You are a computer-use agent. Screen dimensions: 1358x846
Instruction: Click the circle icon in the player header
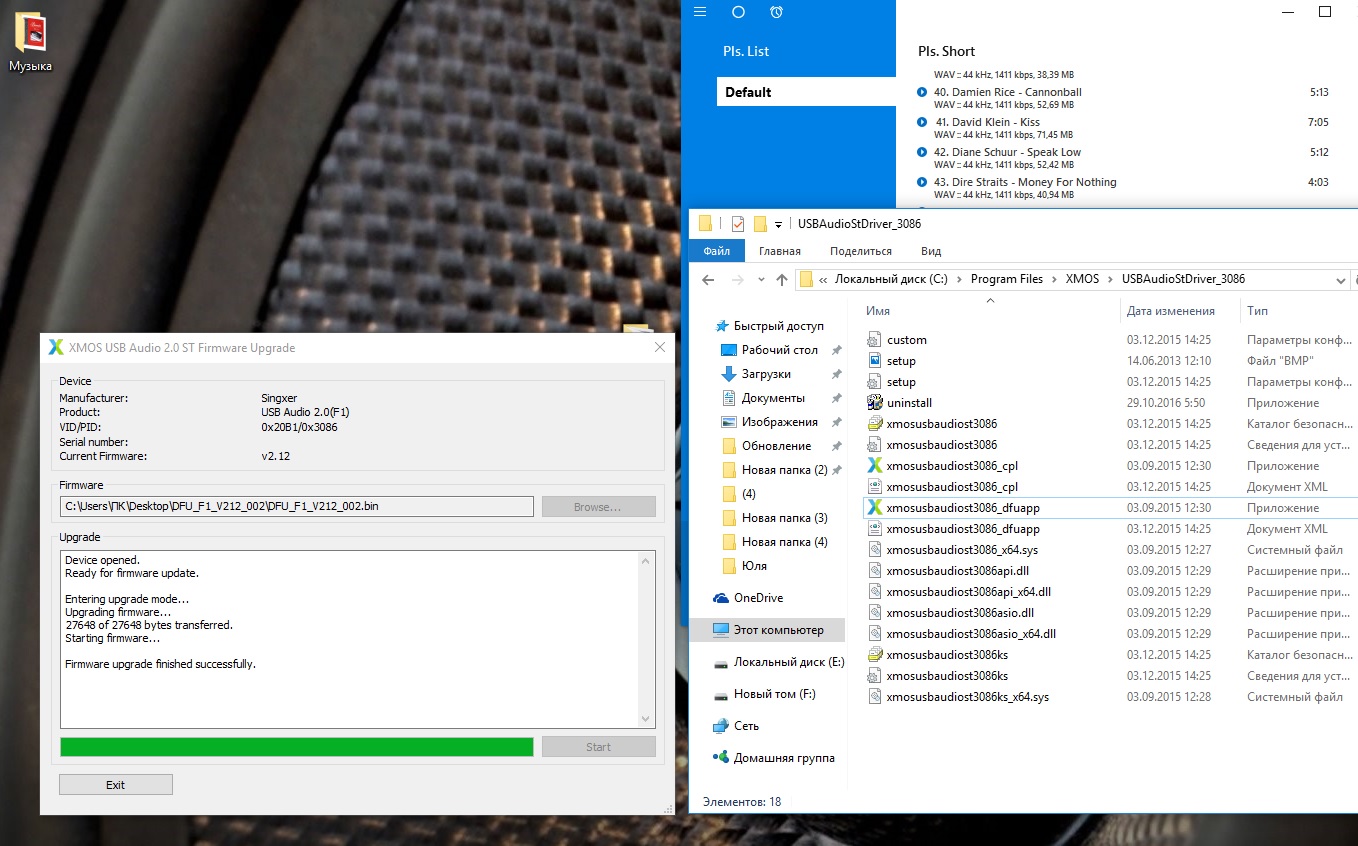tap(738, 12)
